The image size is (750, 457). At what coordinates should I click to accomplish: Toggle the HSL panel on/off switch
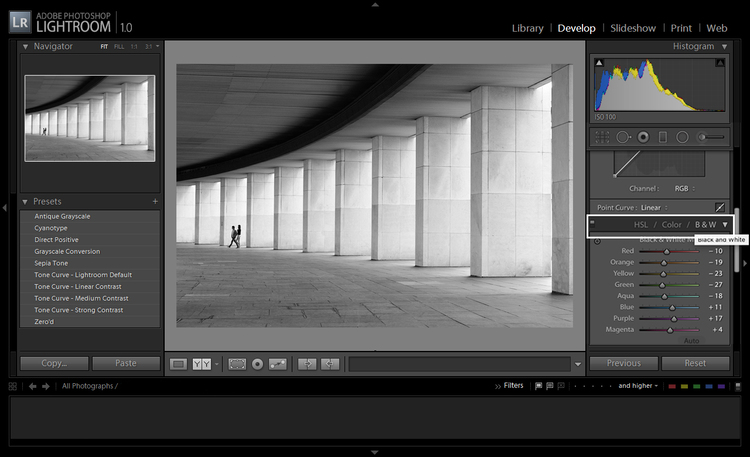pyautogui.click(x=592, y=224)
